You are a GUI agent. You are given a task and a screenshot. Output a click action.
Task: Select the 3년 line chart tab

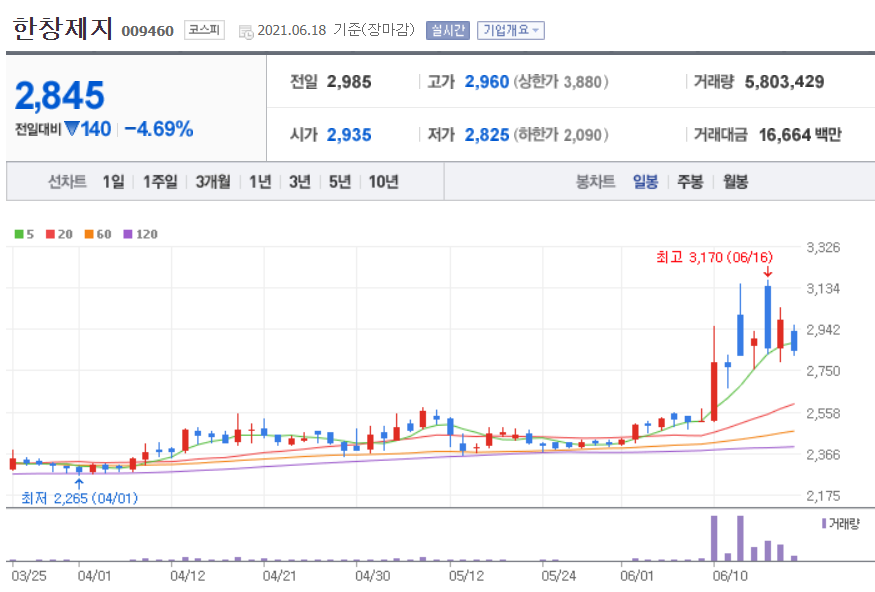pyautogui.click(x=300, y=181)
